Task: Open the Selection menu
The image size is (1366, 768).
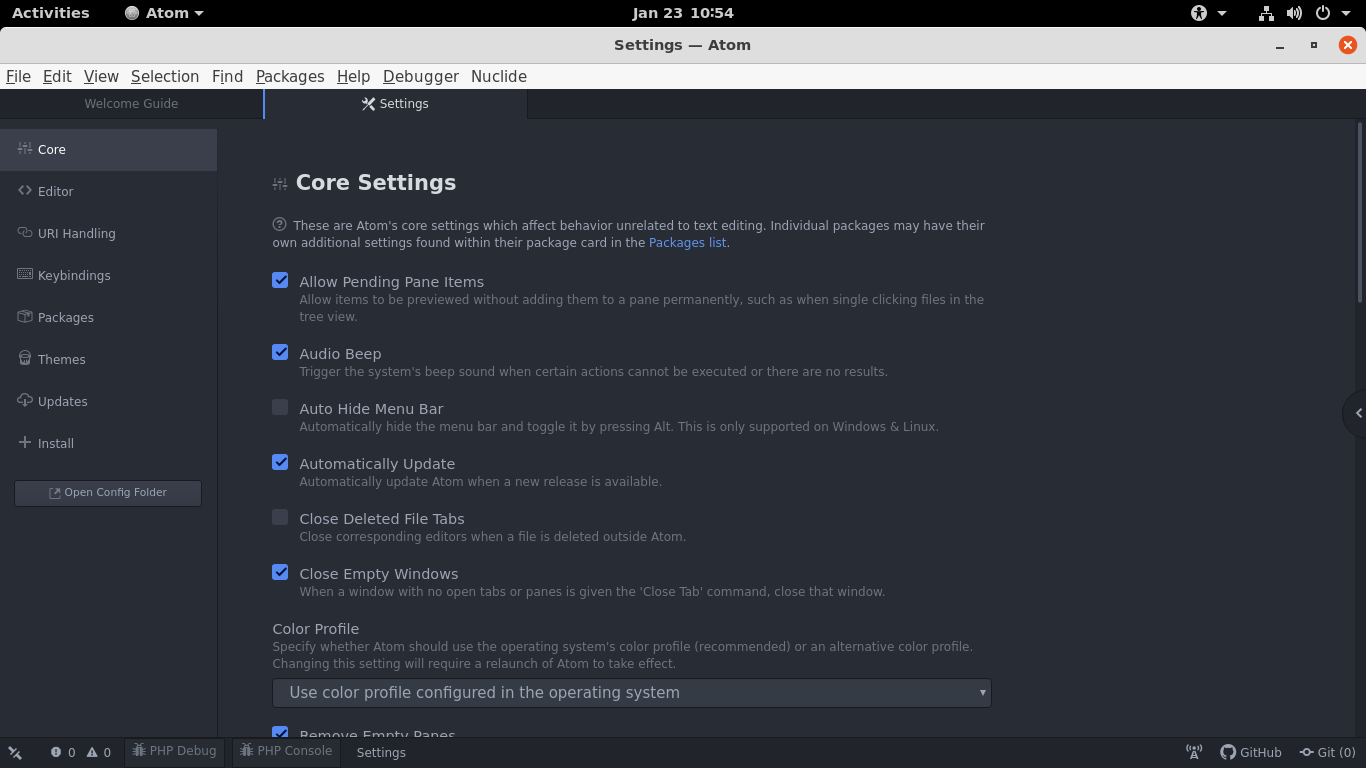Action: tap(165, 76)
